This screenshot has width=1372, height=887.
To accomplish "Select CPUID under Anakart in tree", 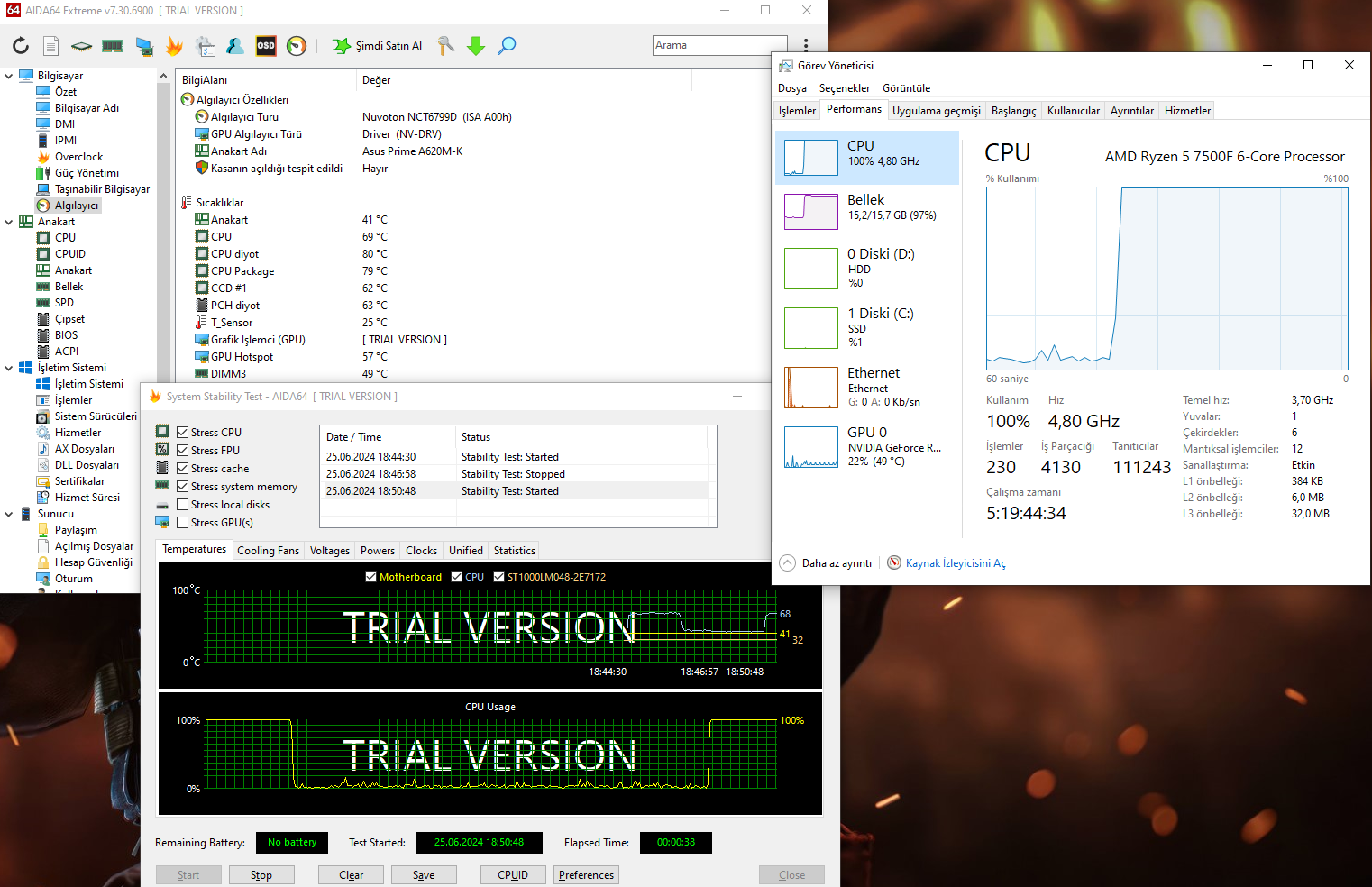I will click(x=69, y=254).
